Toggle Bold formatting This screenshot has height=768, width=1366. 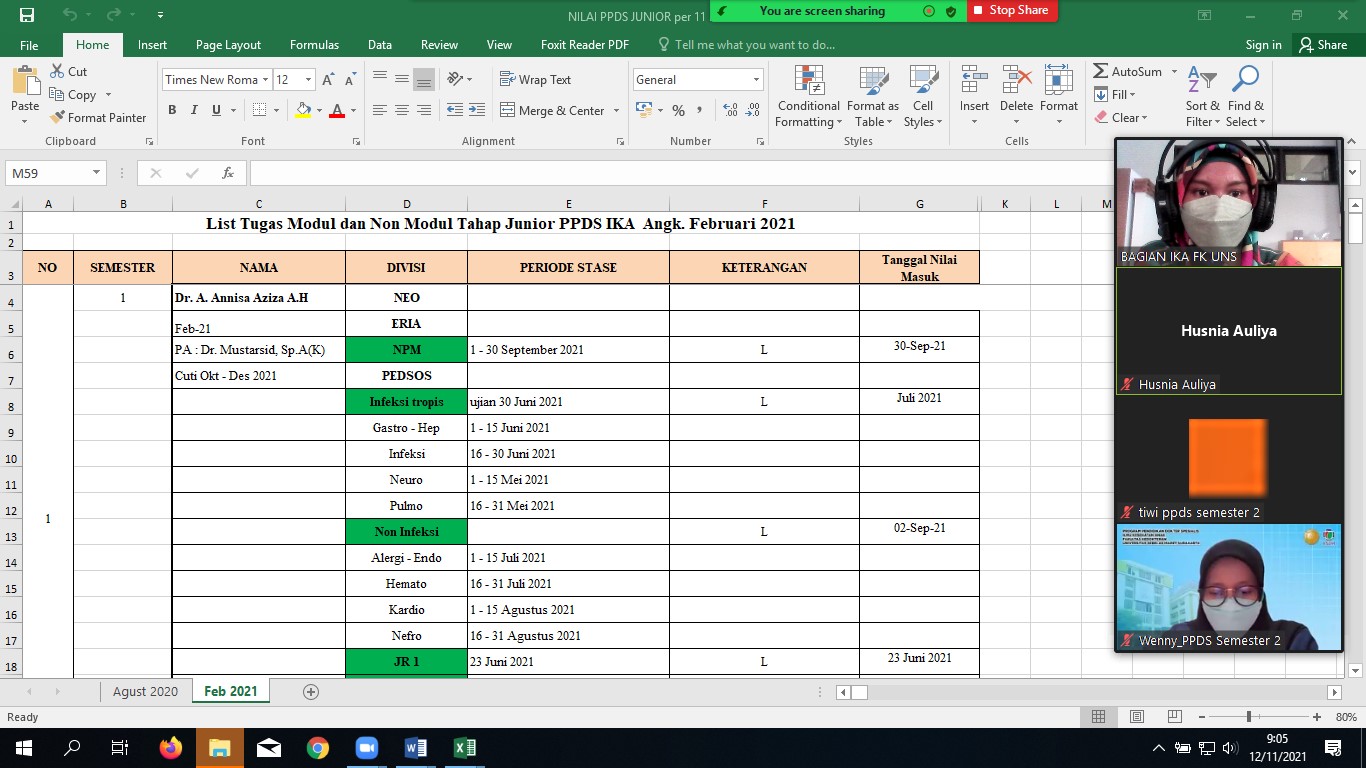(x=172, y=111)
